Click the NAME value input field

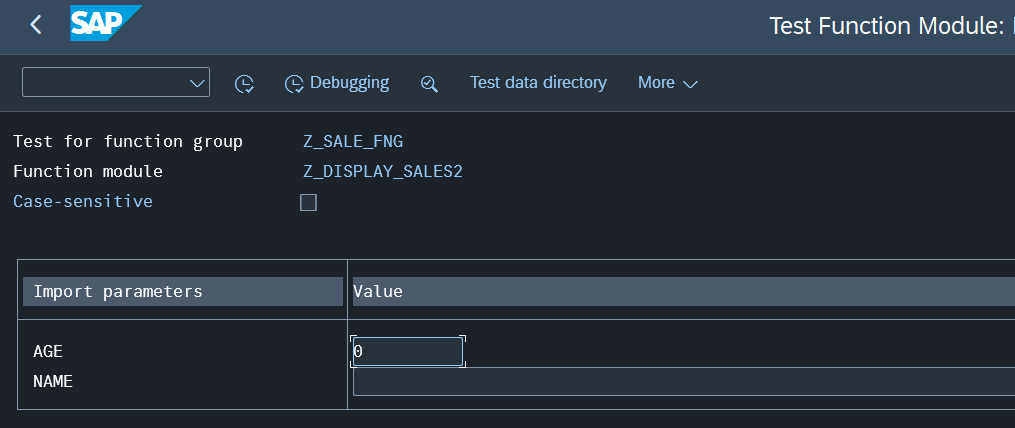tap(680, 382)
